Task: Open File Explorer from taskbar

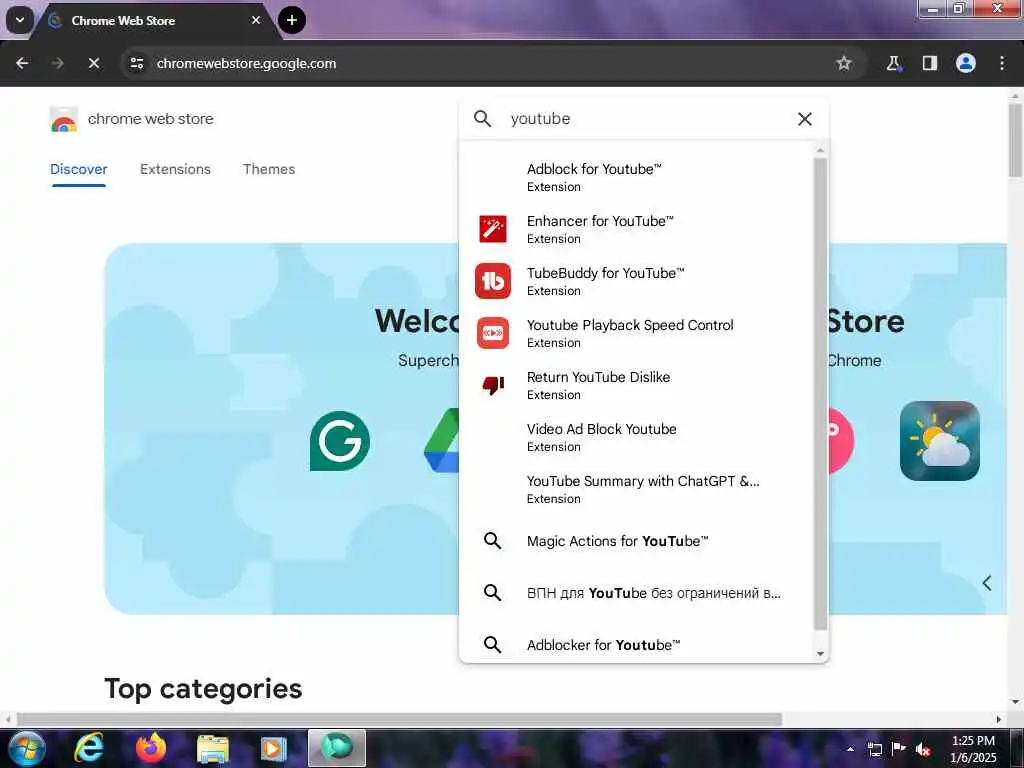Action: (x=213, y=749)
